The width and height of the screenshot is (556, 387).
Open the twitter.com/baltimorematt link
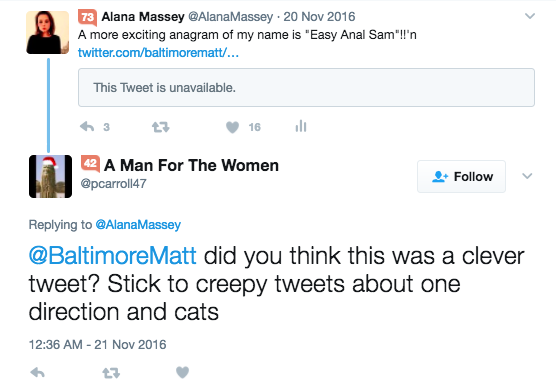158,53
